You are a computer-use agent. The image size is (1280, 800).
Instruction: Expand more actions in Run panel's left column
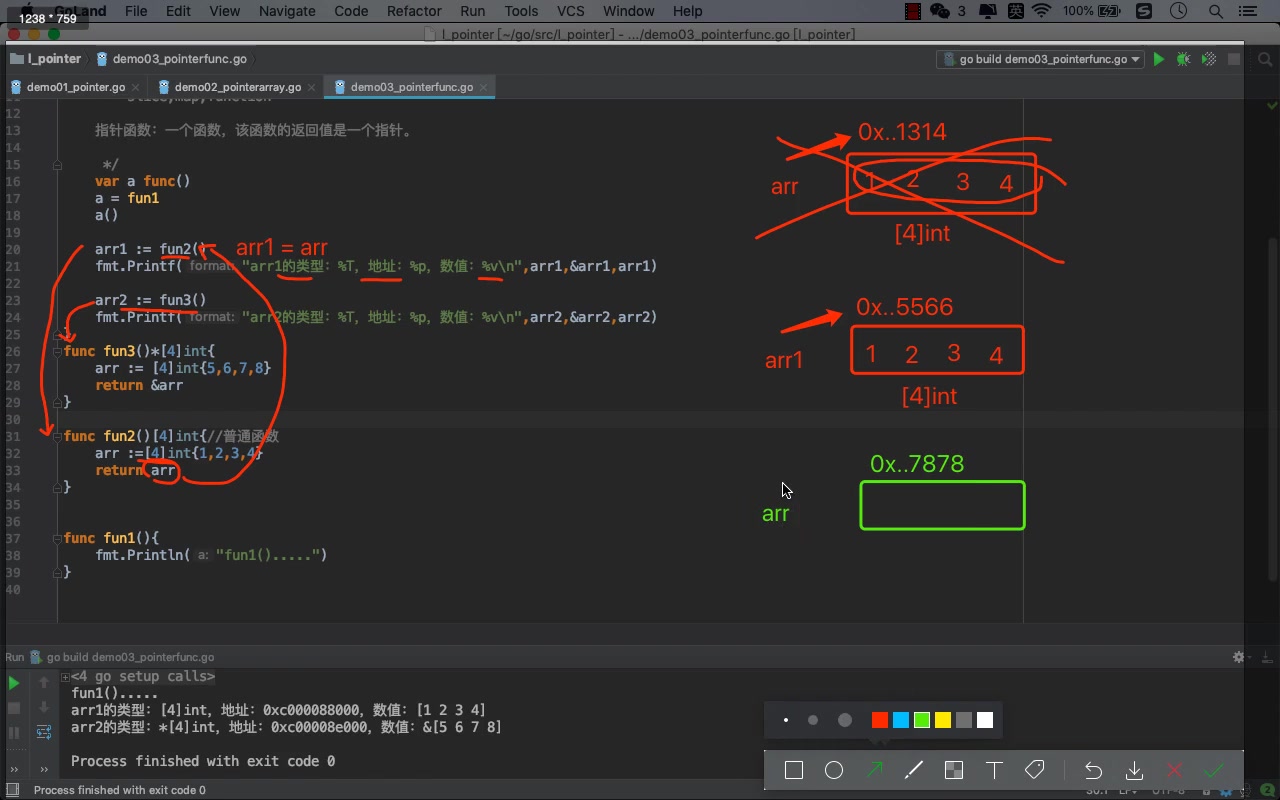14,769
